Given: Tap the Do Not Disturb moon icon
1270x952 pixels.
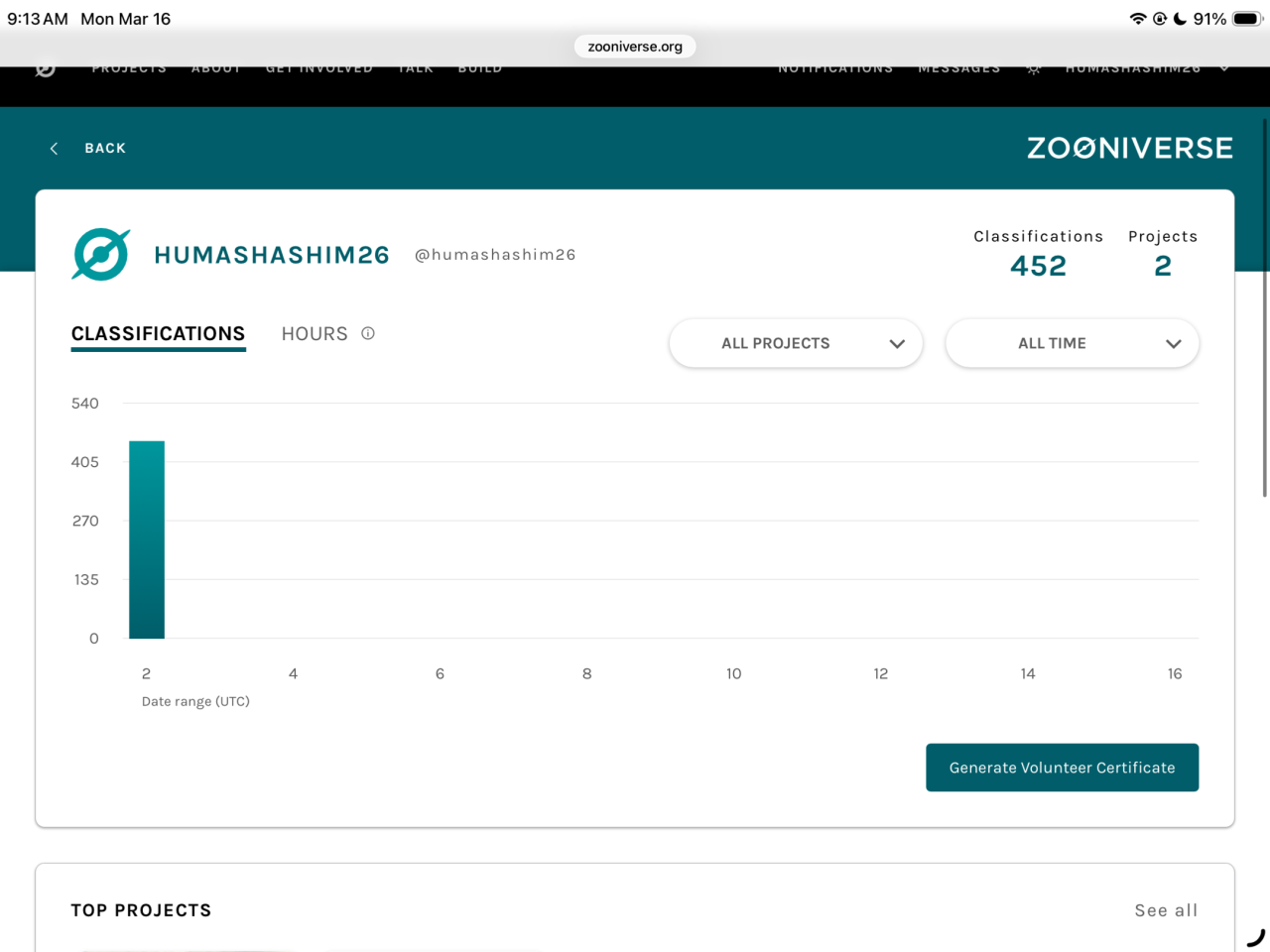Looking at the screenshot, I should pos(1180,19).
